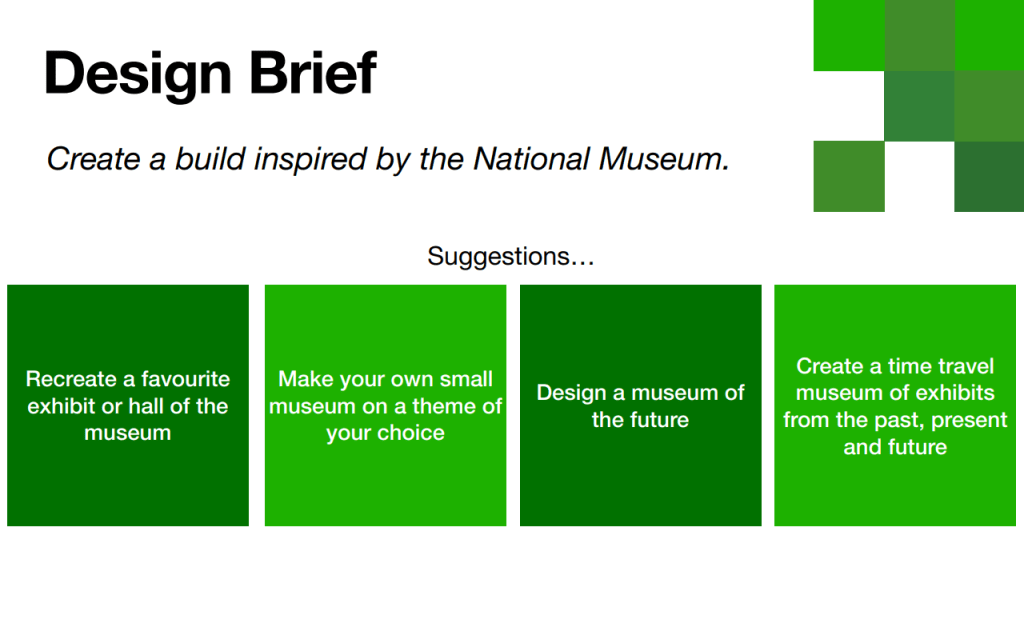Click the 'Suggestions…' label

pos(511,257)
